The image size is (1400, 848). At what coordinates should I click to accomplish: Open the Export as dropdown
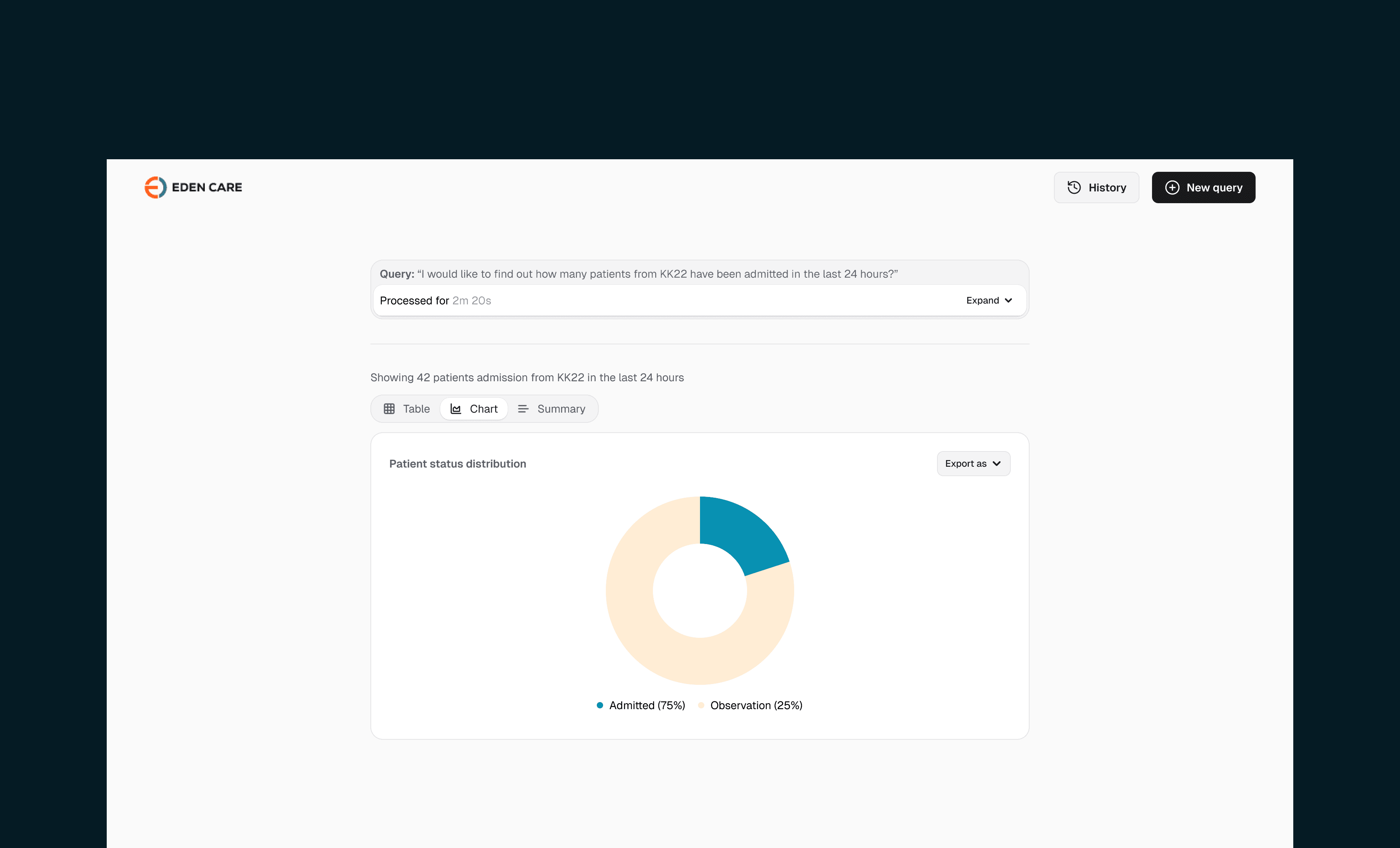point(973,464)
